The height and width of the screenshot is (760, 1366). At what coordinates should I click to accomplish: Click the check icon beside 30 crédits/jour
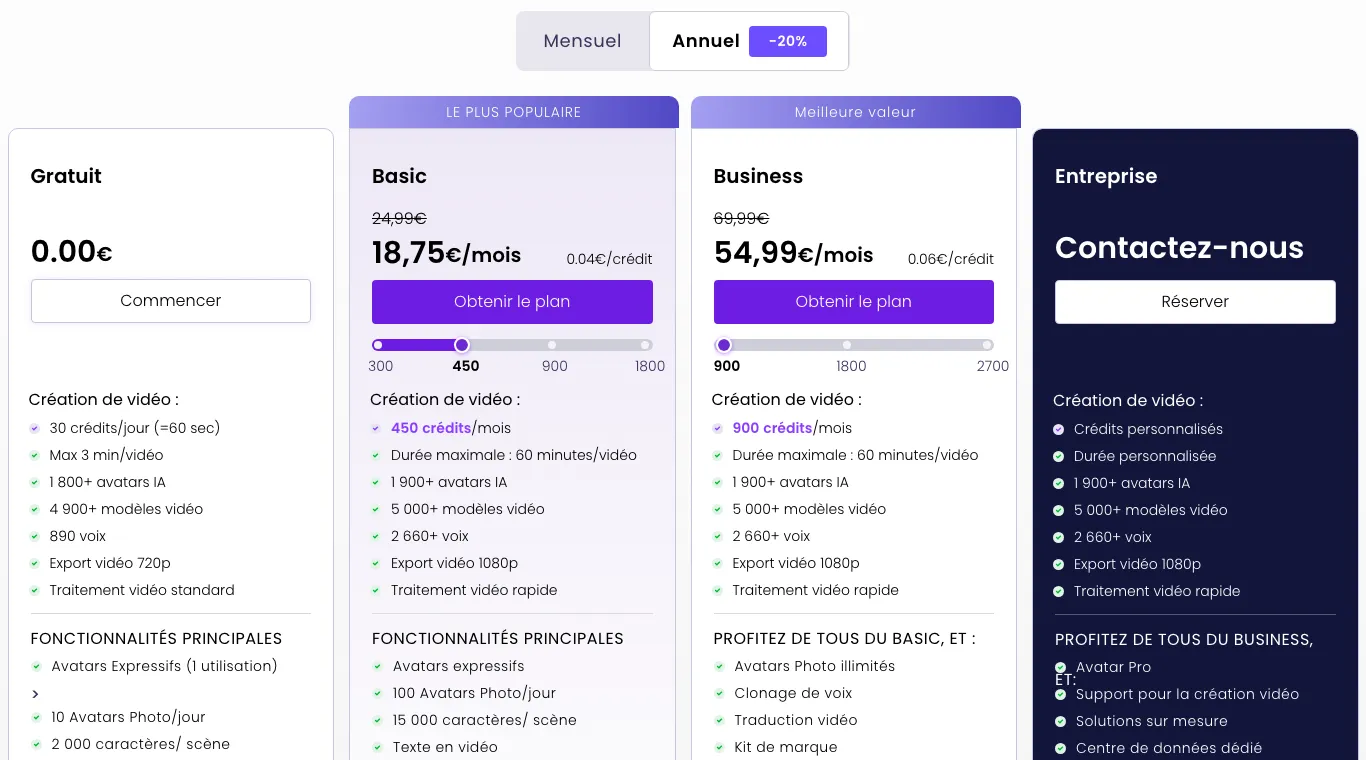click(36, 428)
